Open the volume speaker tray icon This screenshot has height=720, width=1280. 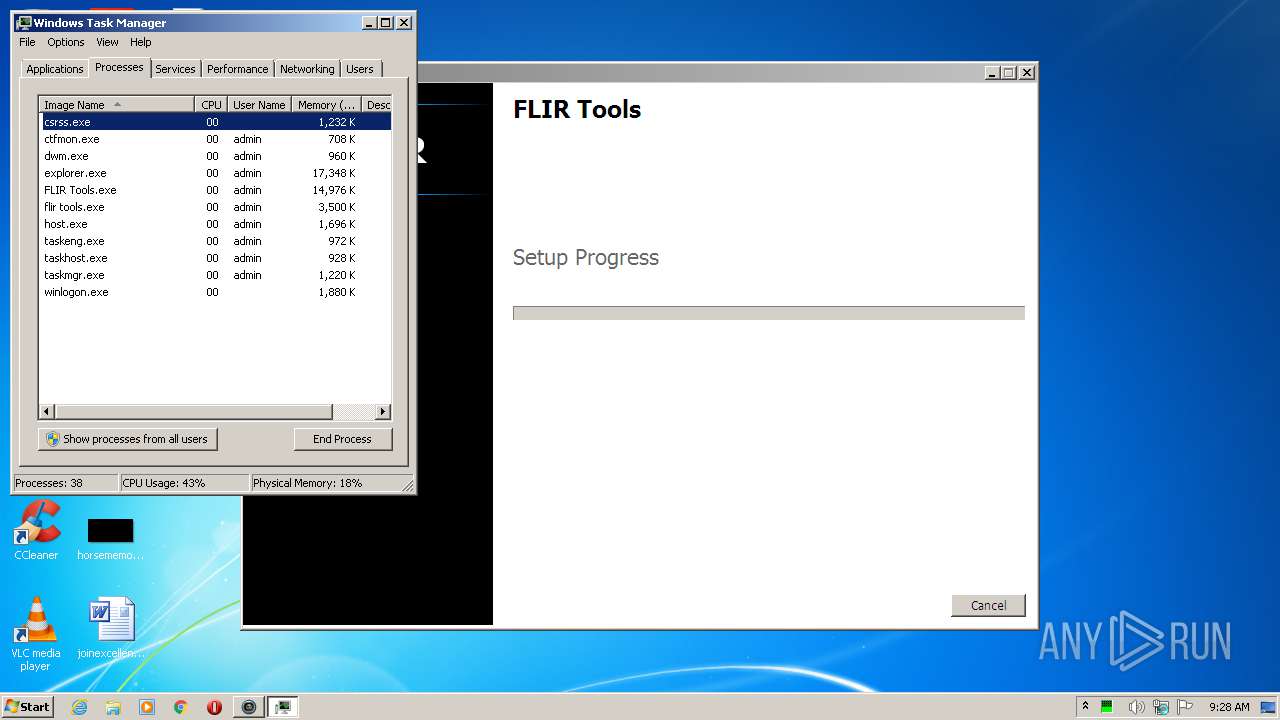1137,707
